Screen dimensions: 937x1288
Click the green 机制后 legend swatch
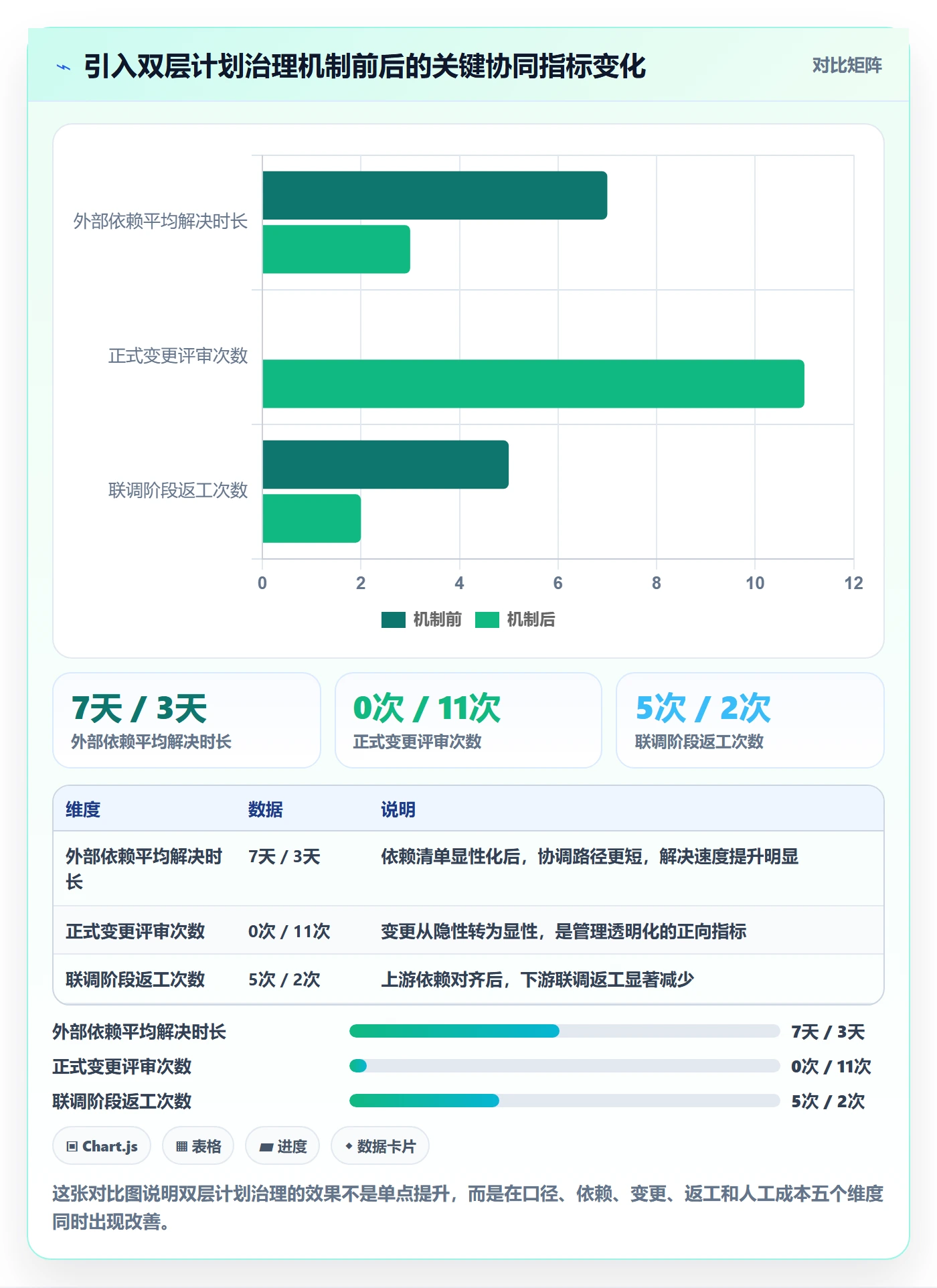(x=487, y=620)
